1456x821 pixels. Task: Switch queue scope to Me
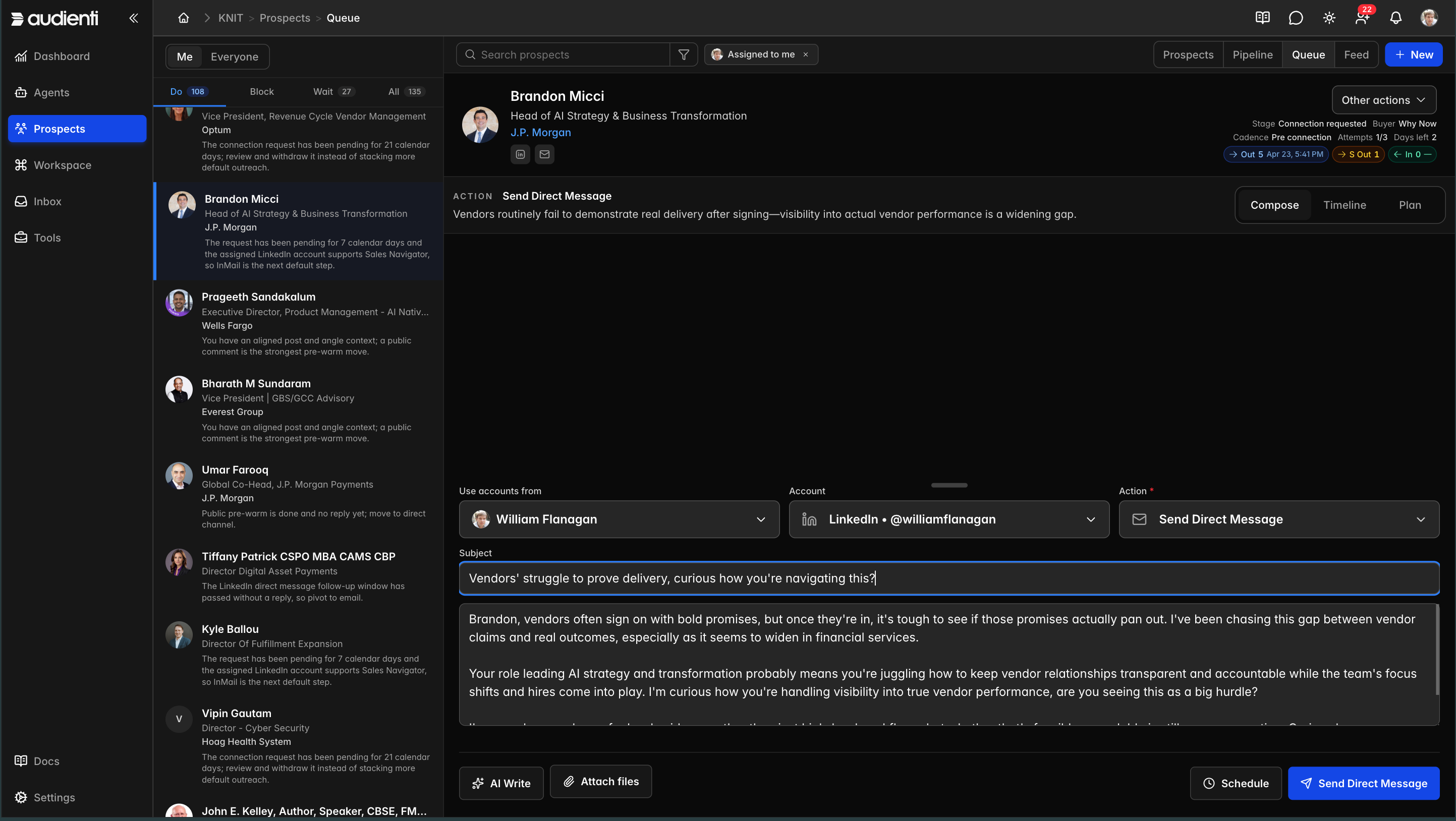(184, 56)
